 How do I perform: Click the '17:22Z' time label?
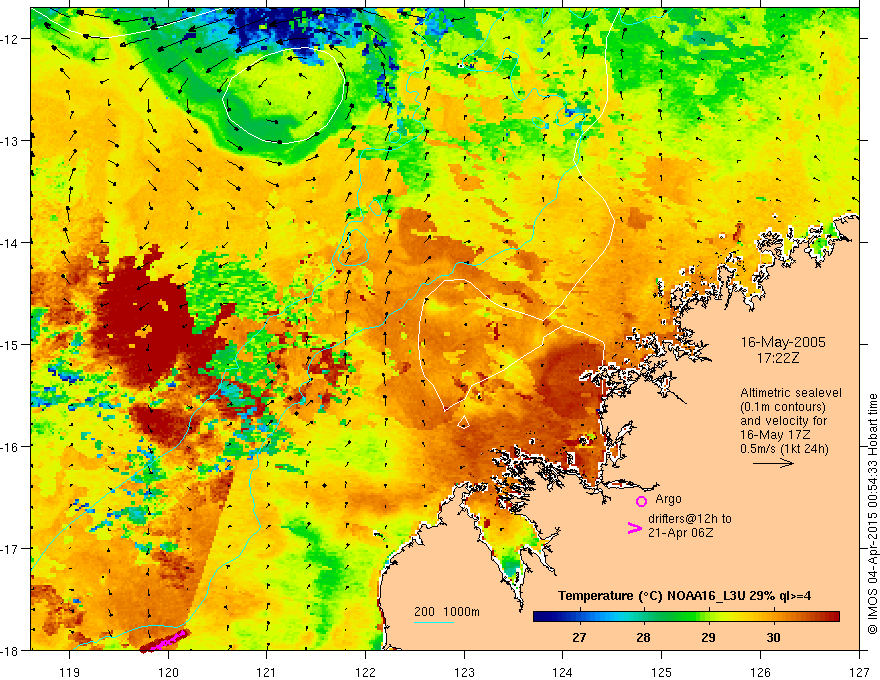777,357
